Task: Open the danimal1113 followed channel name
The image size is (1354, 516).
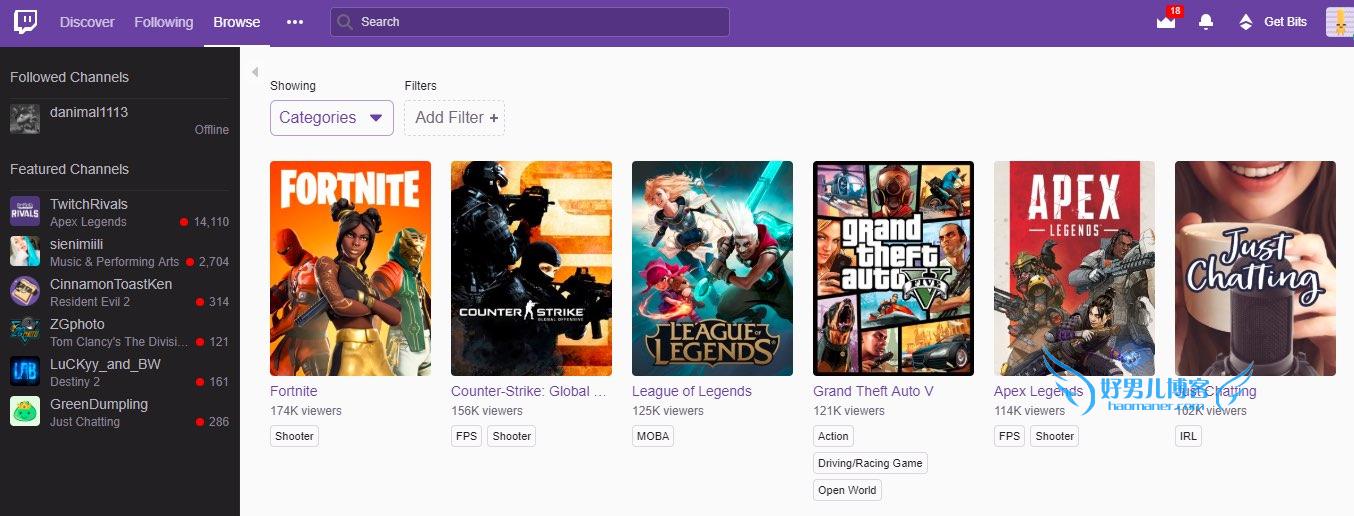Action: click(x=89, y=112)
